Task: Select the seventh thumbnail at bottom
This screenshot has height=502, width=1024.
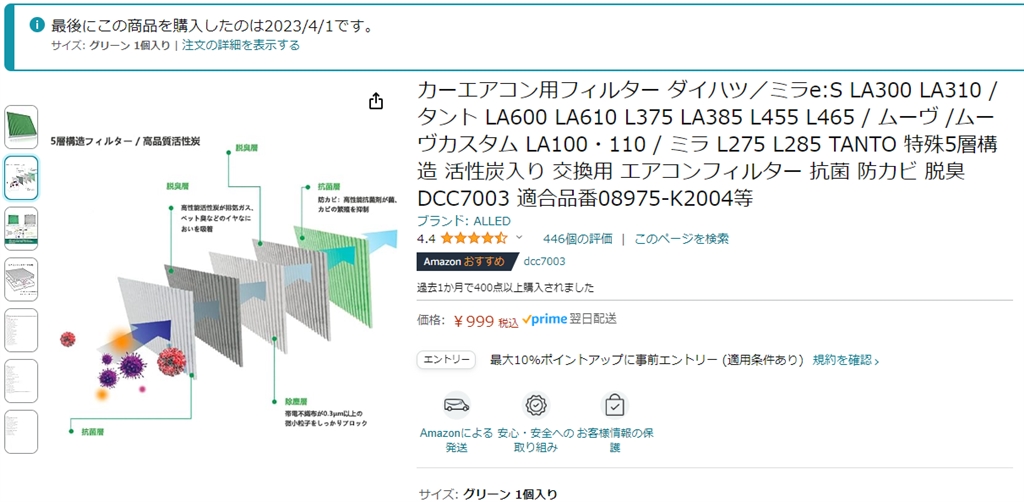Action: point(22,432)
